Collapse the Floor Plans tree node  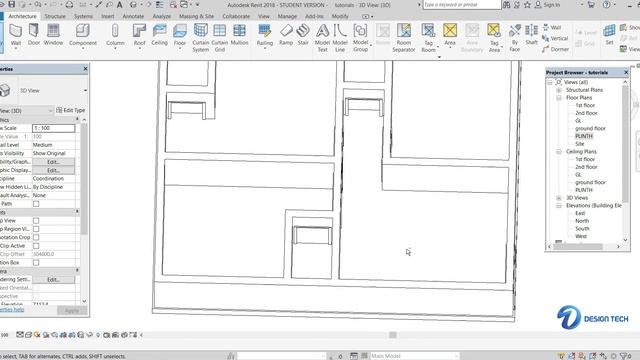tap(559, 98)
